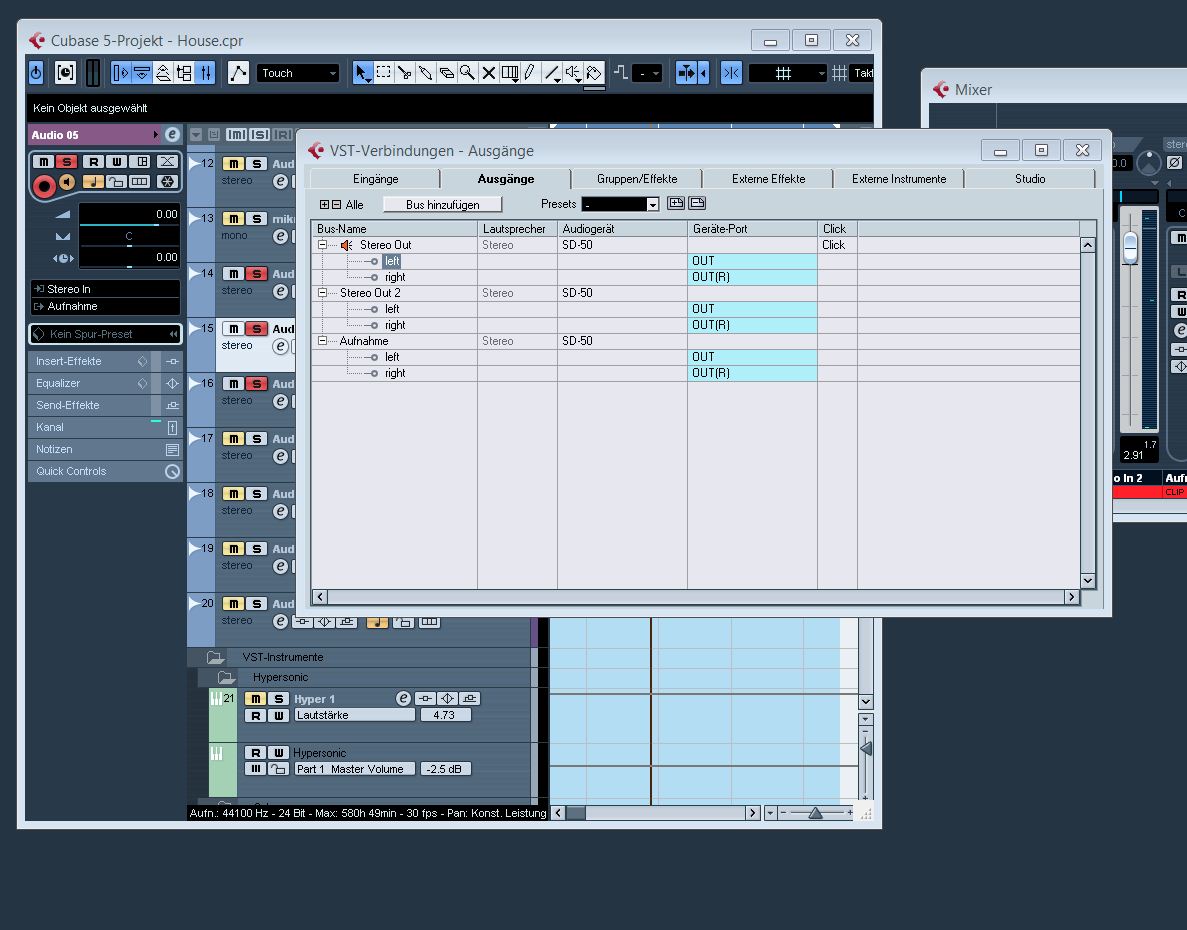Select the Object Selection arrow tool
1187x930 pixels.
point(363,73)
